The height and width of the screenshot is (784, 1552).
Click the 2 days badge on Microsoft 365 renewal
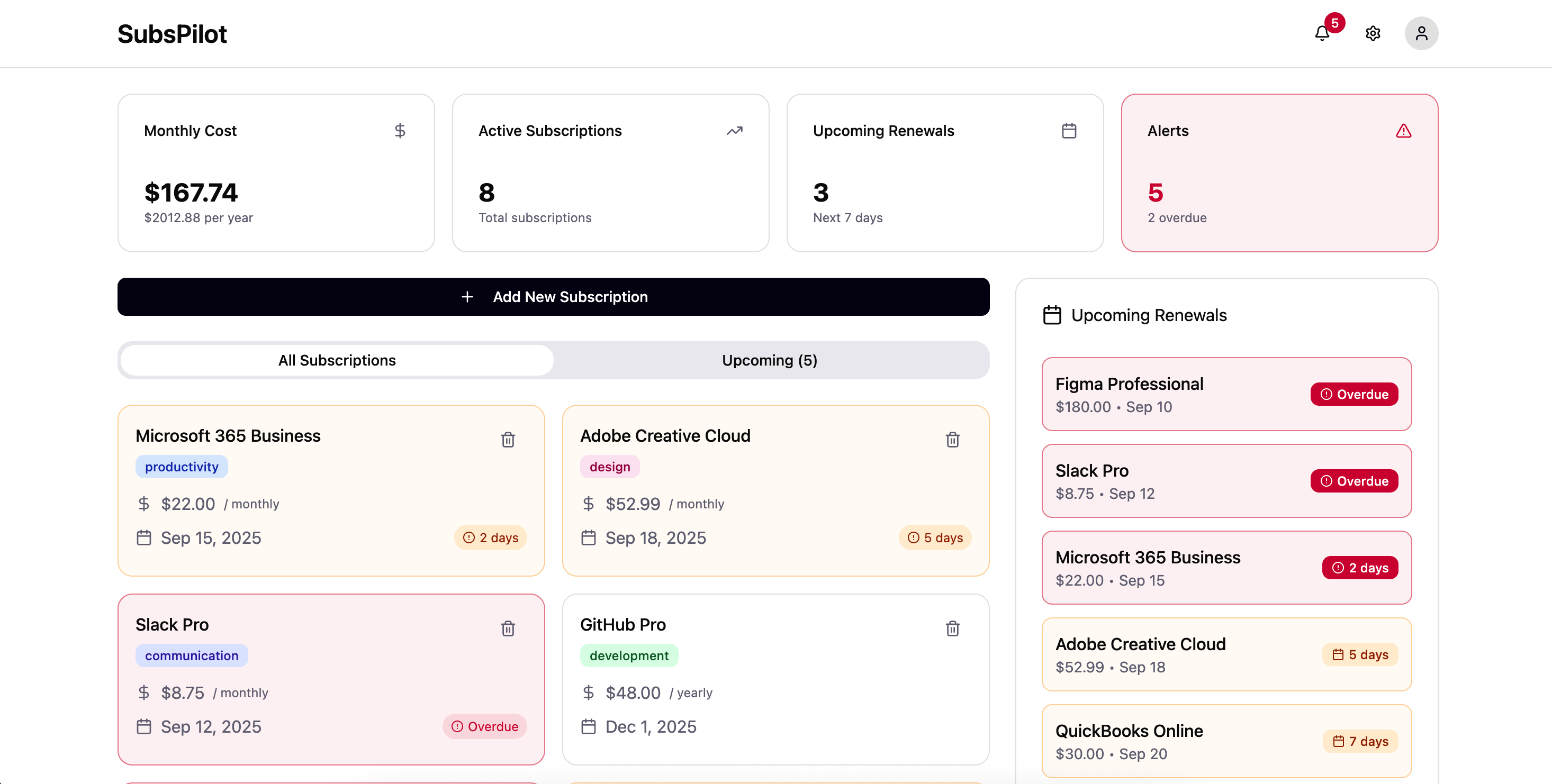click(1359, 567)
